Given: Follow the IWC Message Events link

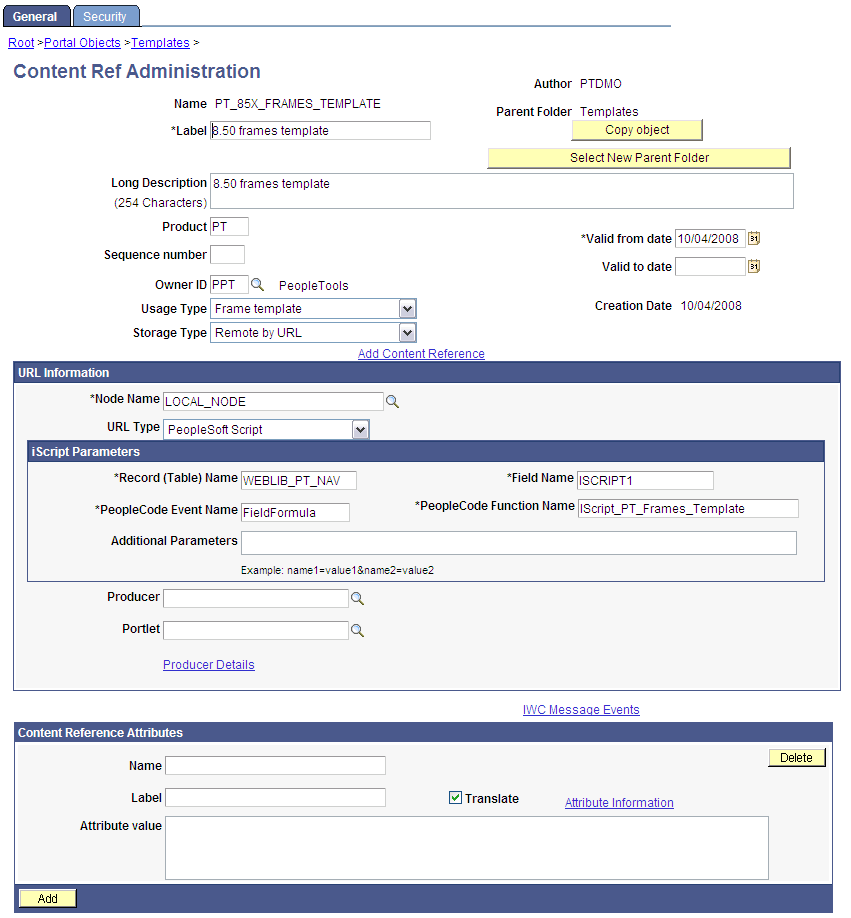Looking at the screenshot, I should coord(581,710).
